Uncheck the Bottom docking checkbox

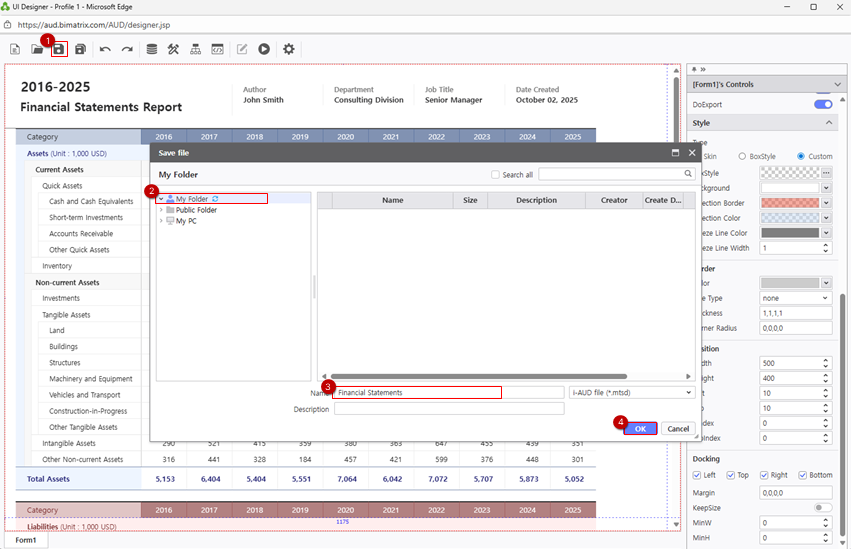pyautogui.click(x=800, y=475)
